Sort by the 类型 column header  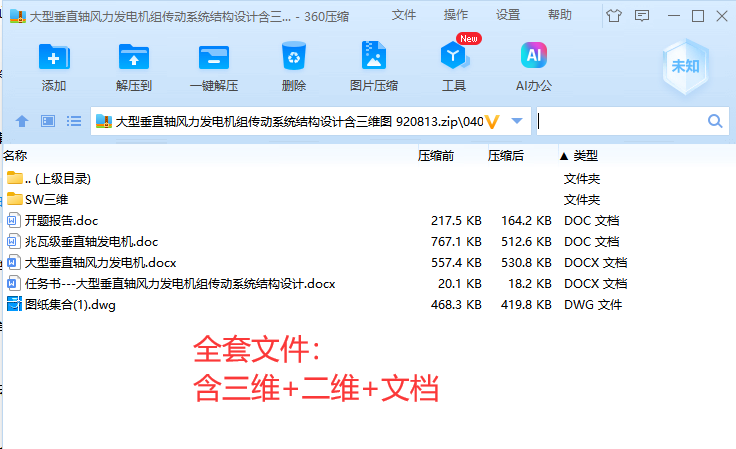click(585, 155)
